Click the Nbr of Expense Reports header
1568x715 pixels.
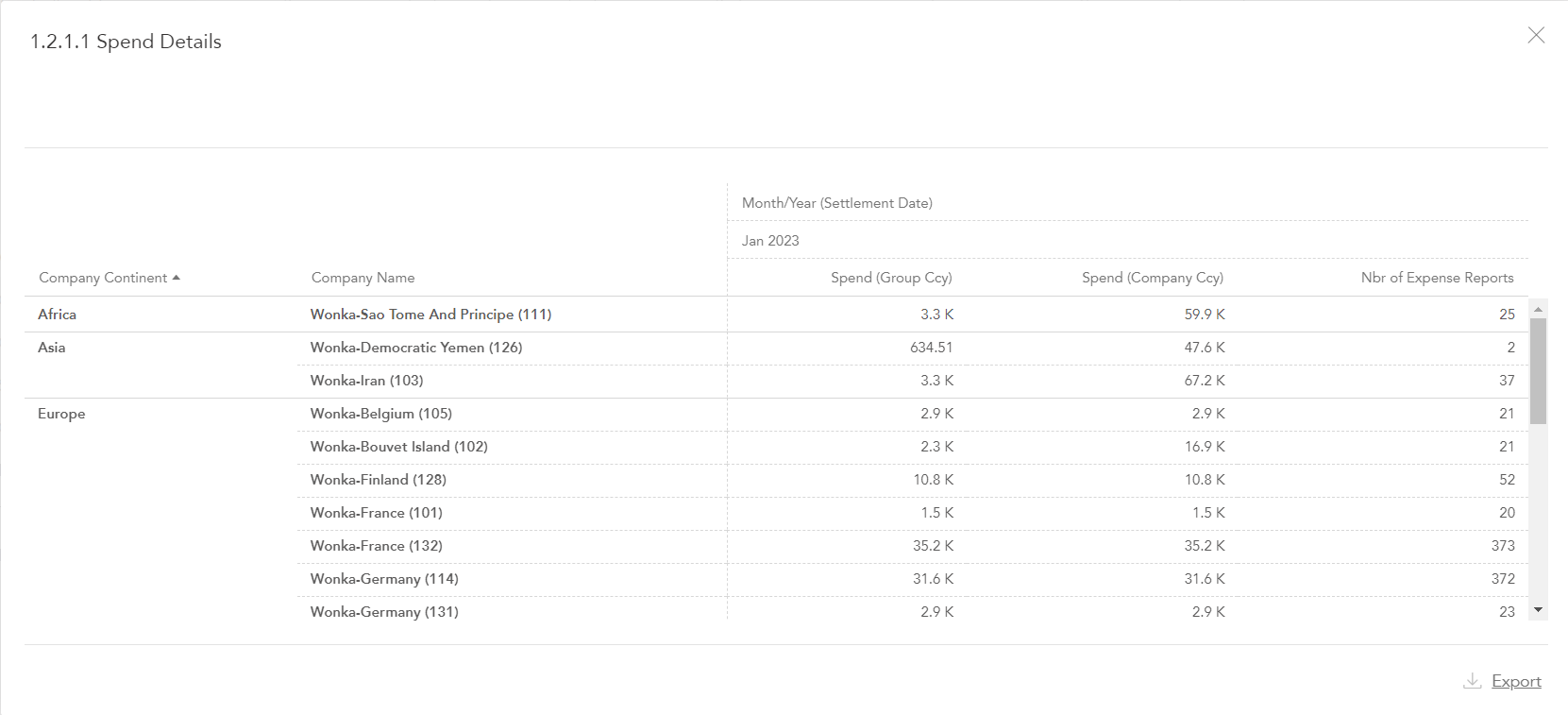point(1436,278)
